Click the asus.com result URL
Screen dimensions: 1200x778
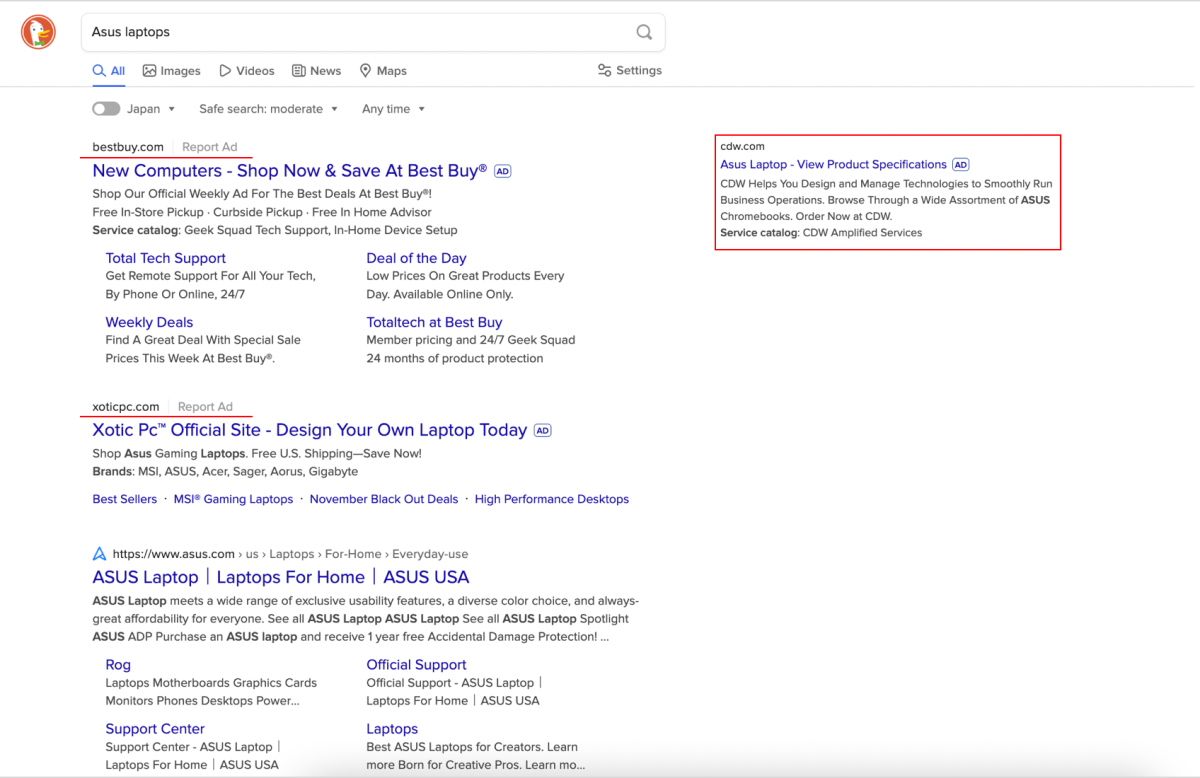point(290,554)
